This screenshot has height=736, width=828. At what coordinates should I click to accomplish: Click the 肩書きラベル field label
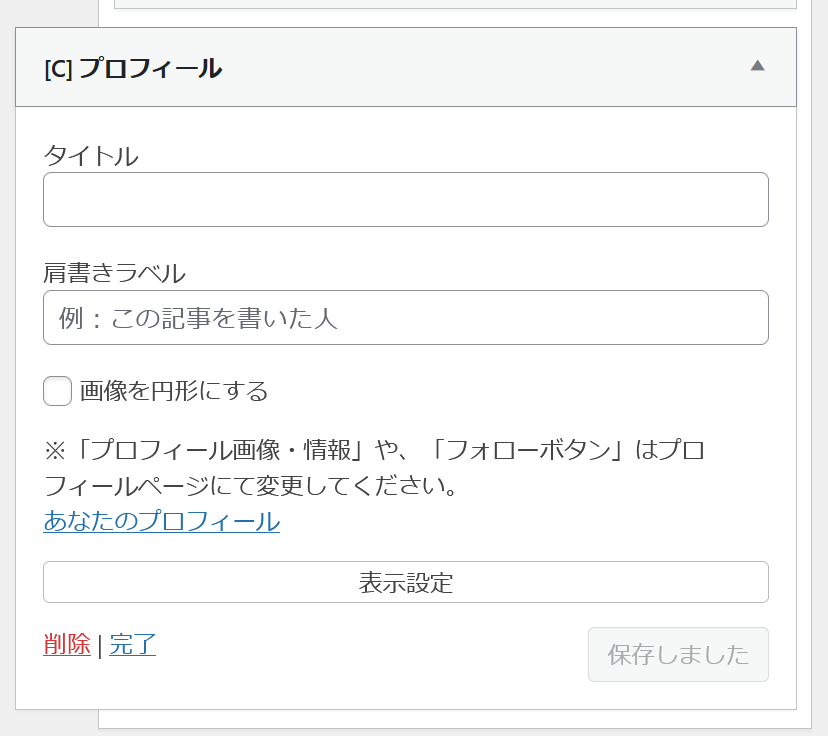click(115, 273)
